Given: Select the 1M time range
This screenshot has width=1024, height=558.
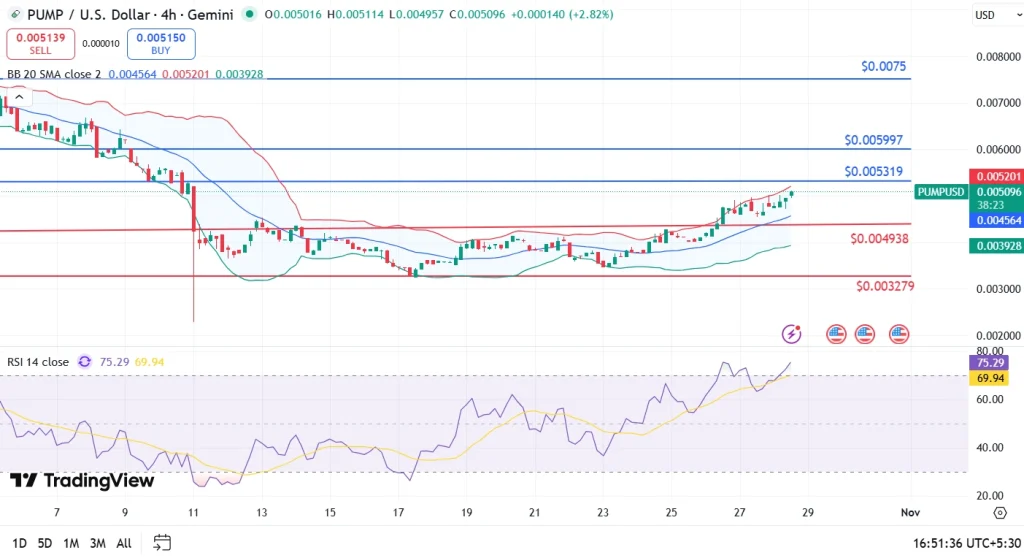Looking at the screenshot, I should pyautogui.click(x=71, y=542).
